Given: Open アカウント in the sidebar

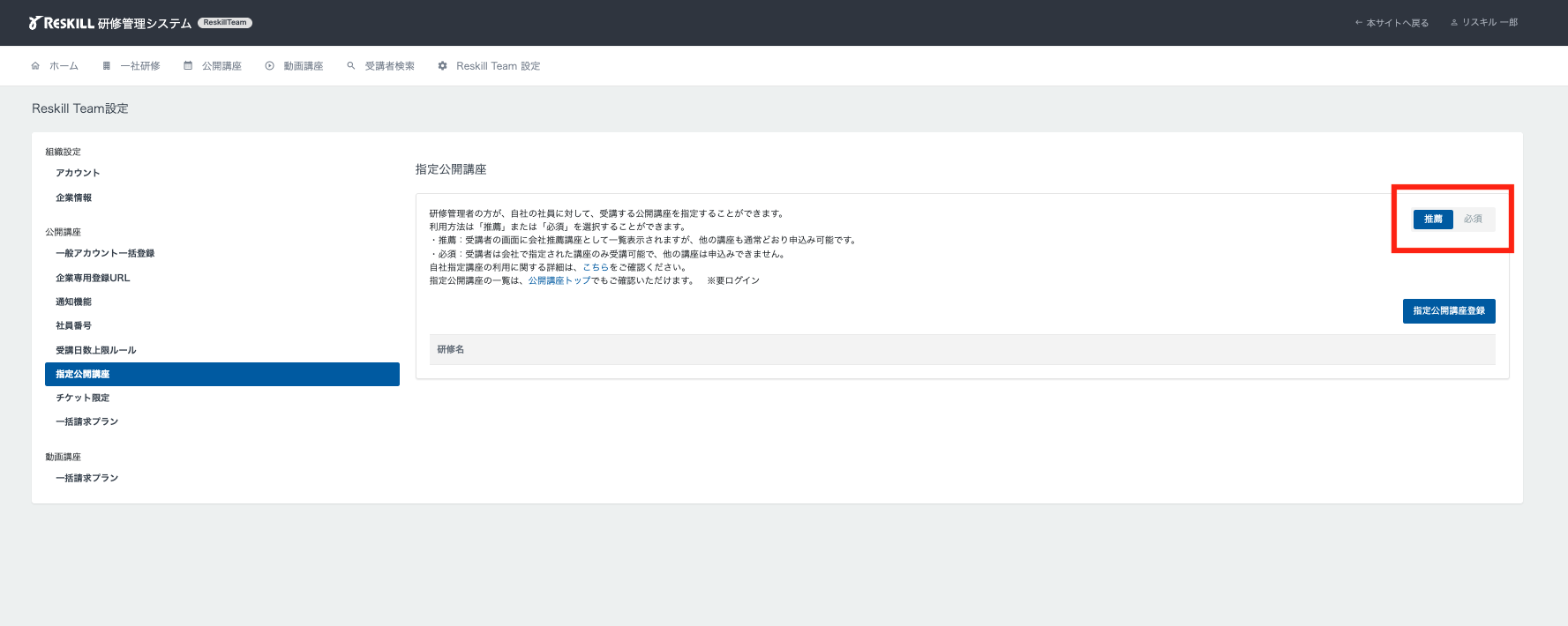Looking at the screenshot, I should click(x=78, y=174).
